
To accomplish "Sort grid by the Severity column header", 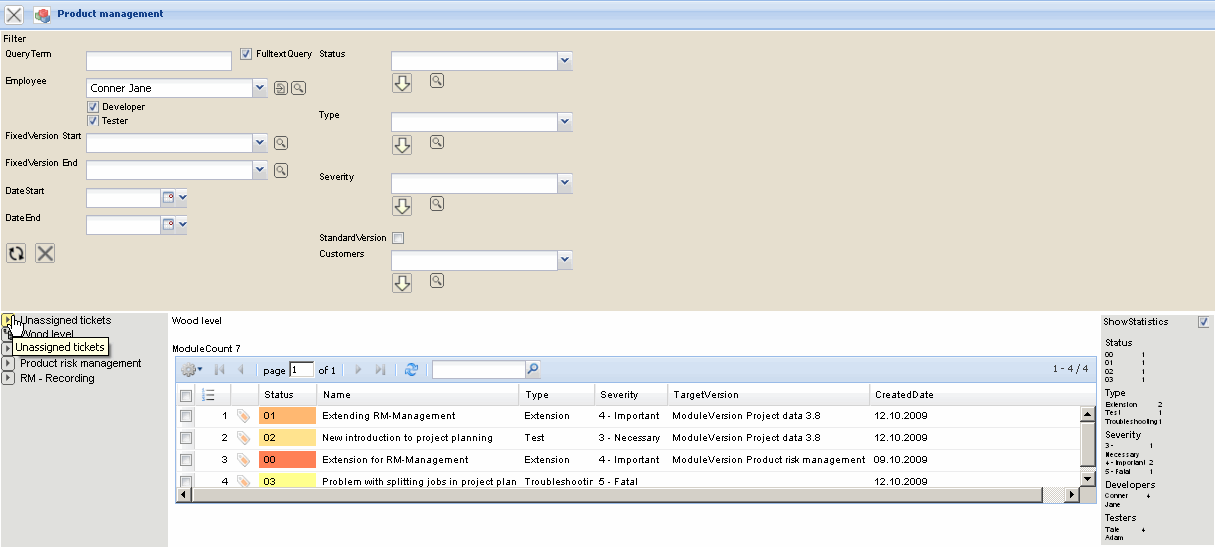I will pos(619,395).
